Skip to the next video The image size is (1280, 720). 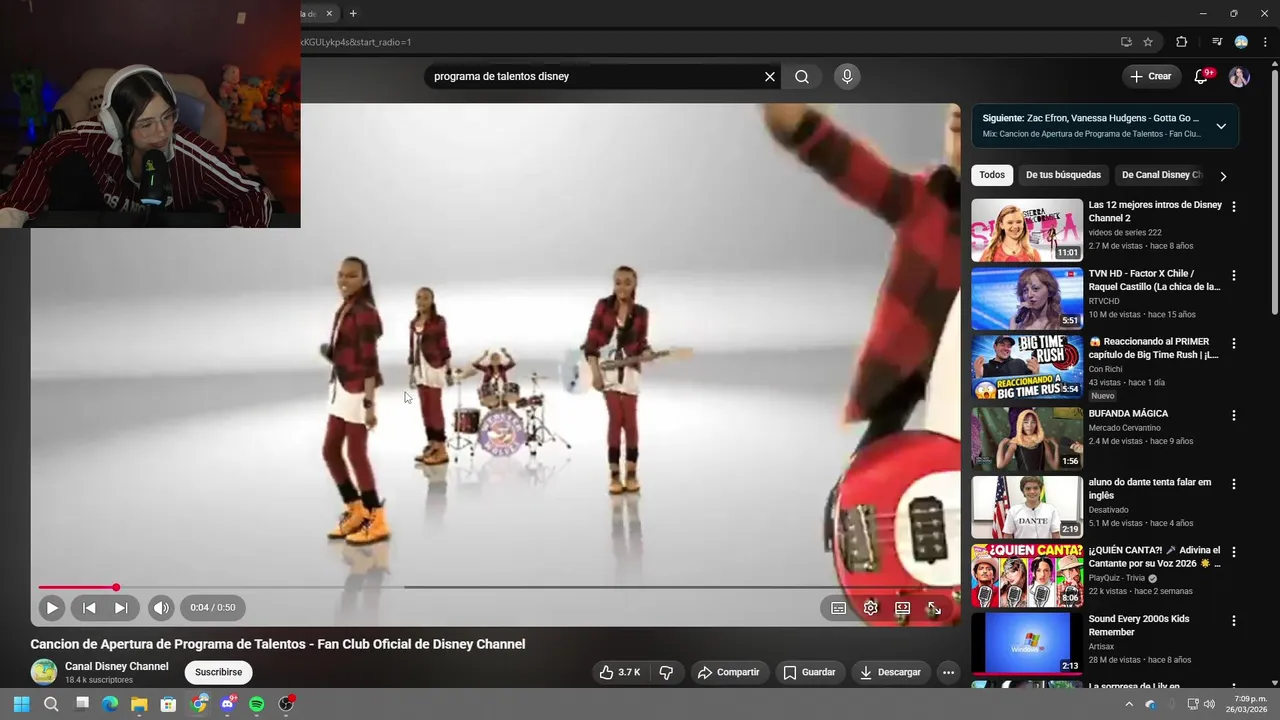click(x=121, y=607)
